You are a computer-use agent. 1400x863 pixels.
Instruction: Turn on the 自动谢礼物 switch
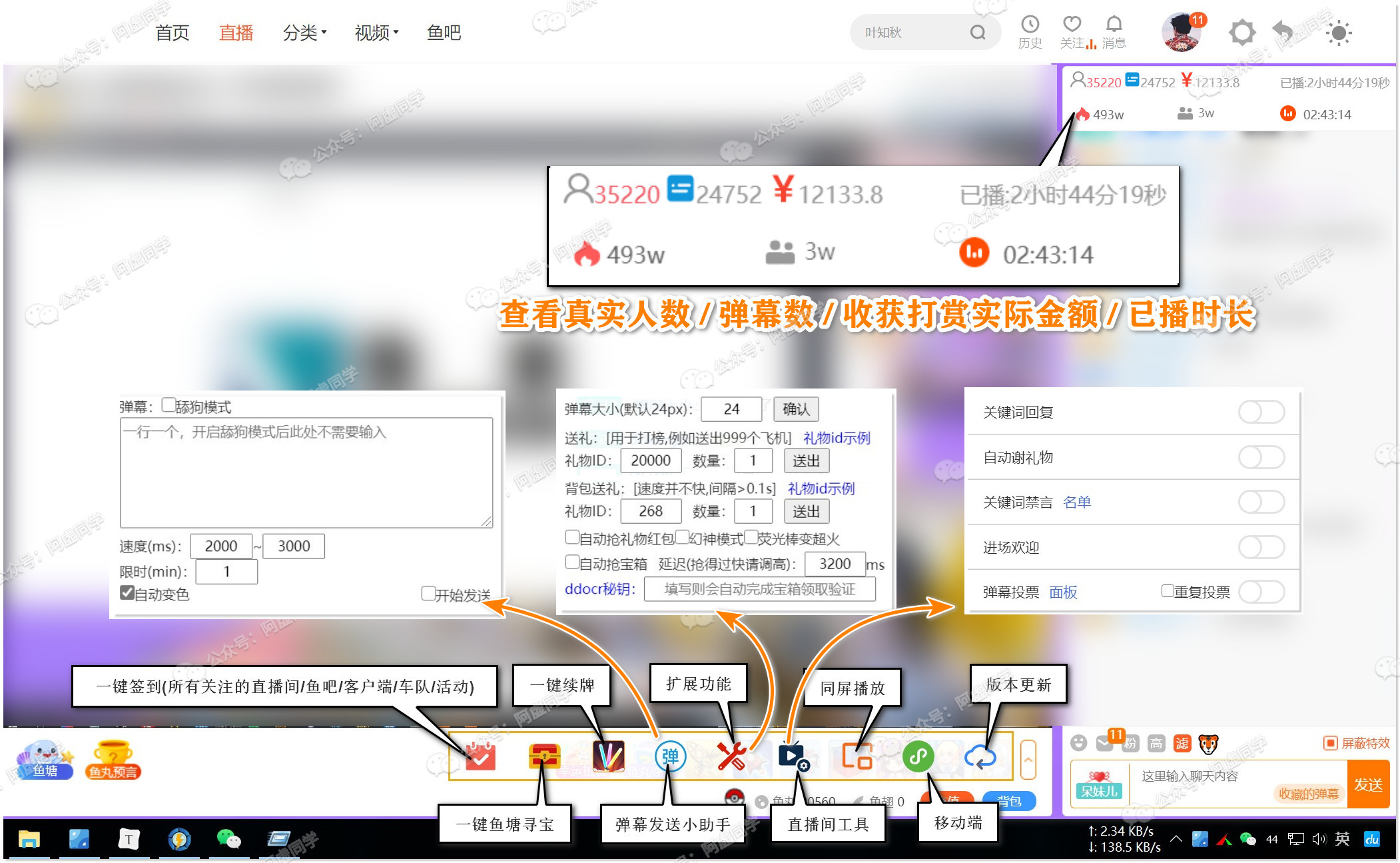[x=1261, y=457]
